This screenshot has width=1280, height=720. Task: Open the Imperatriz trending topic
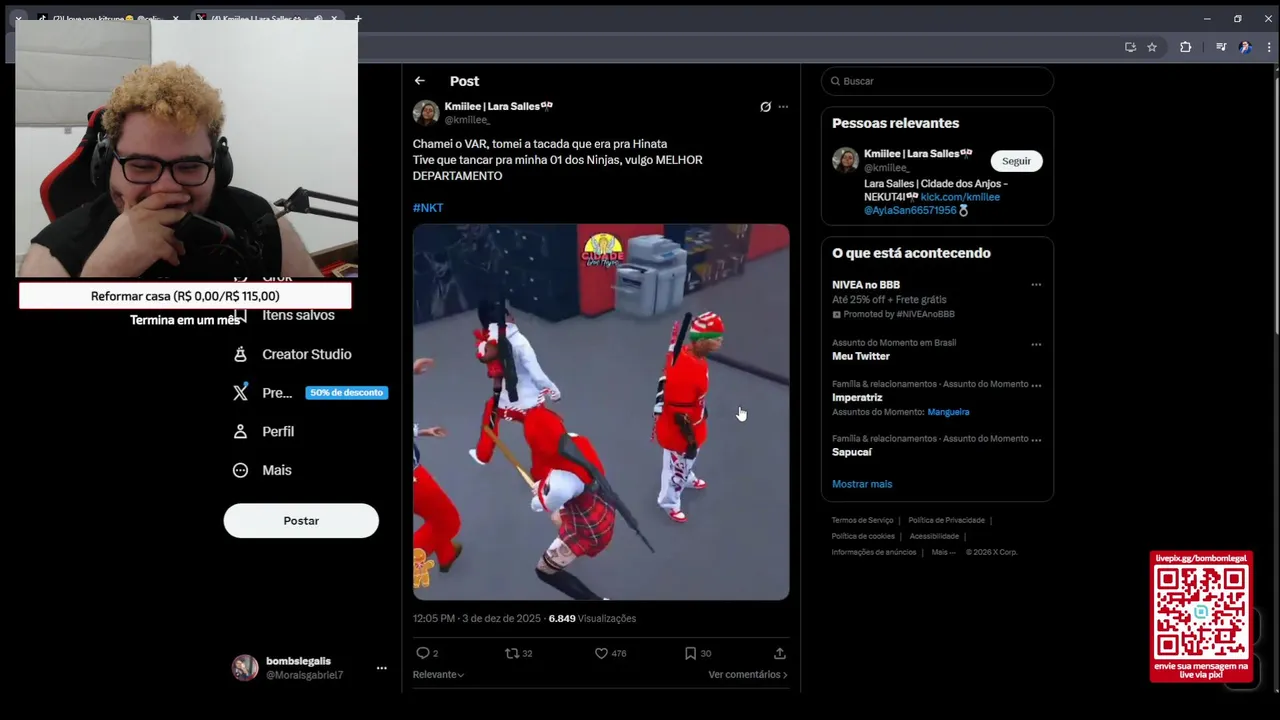click(937, 398)
